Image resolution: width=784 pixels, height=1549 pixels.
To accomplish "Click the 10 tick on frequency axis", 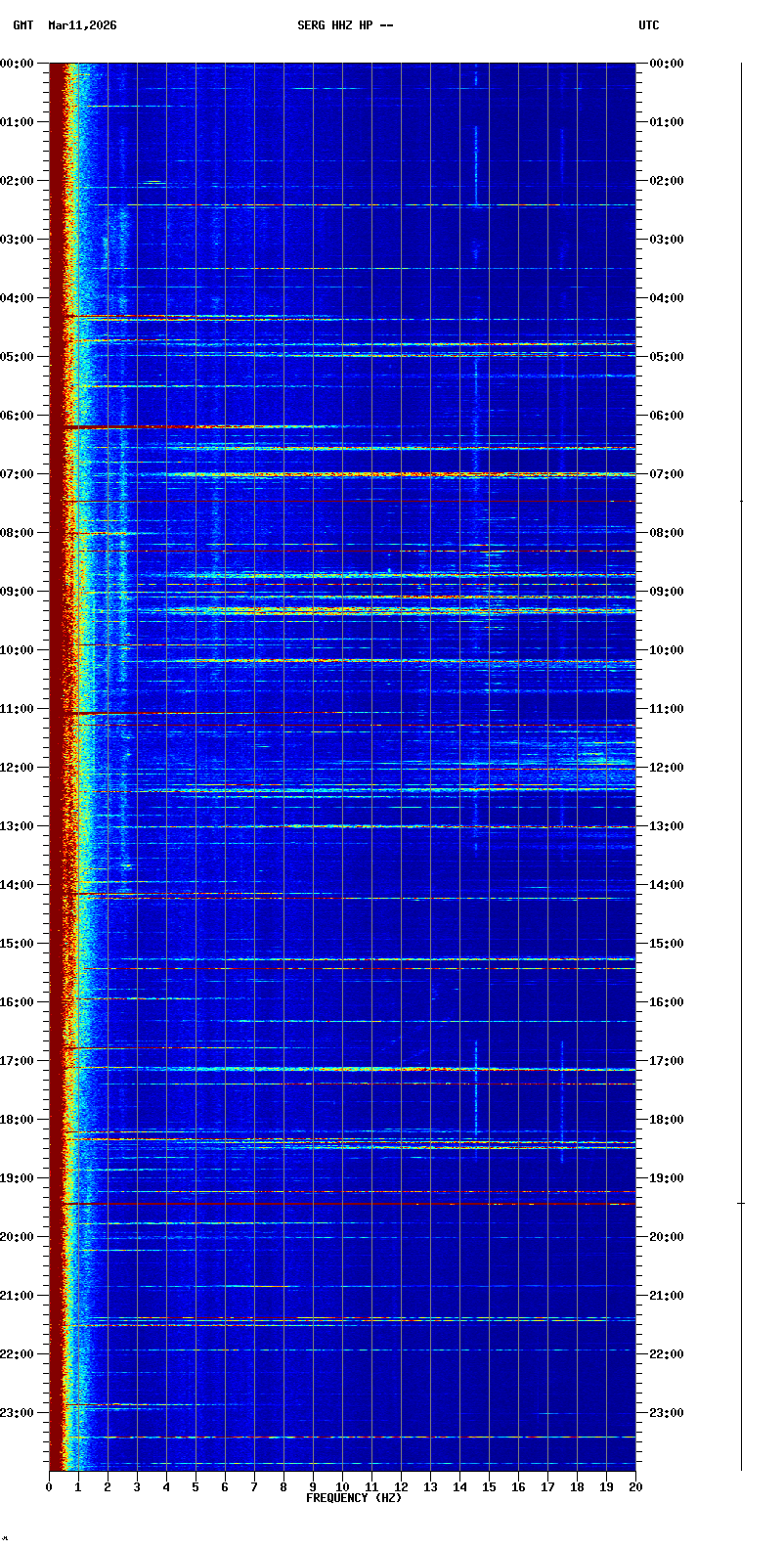I will click(x=342, y=1487).
